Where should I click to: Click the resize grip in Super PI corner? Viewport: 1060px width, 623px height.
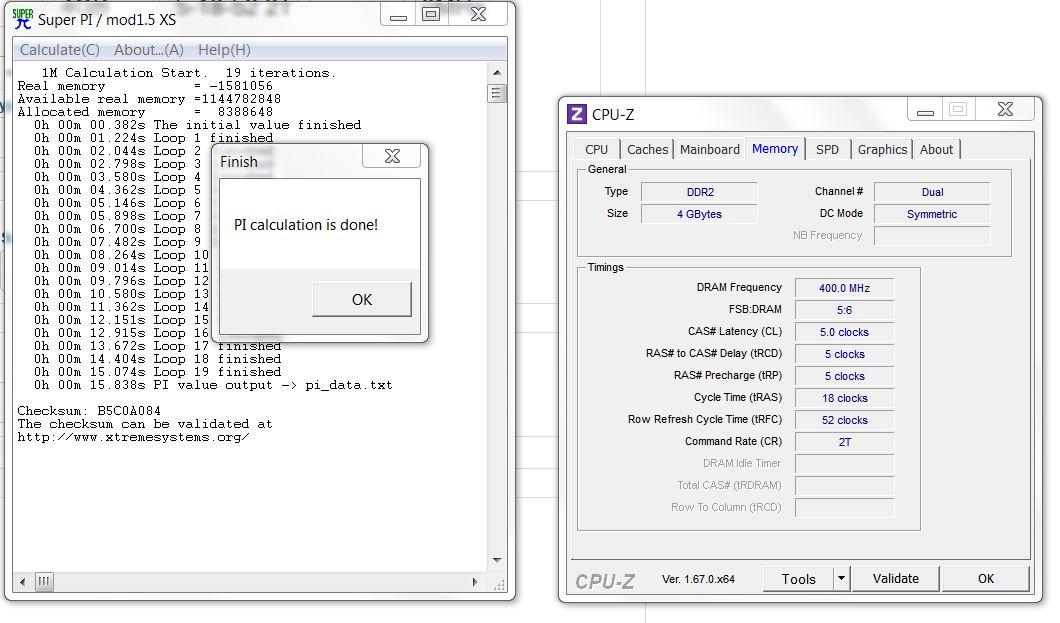[x=499, y=585]
